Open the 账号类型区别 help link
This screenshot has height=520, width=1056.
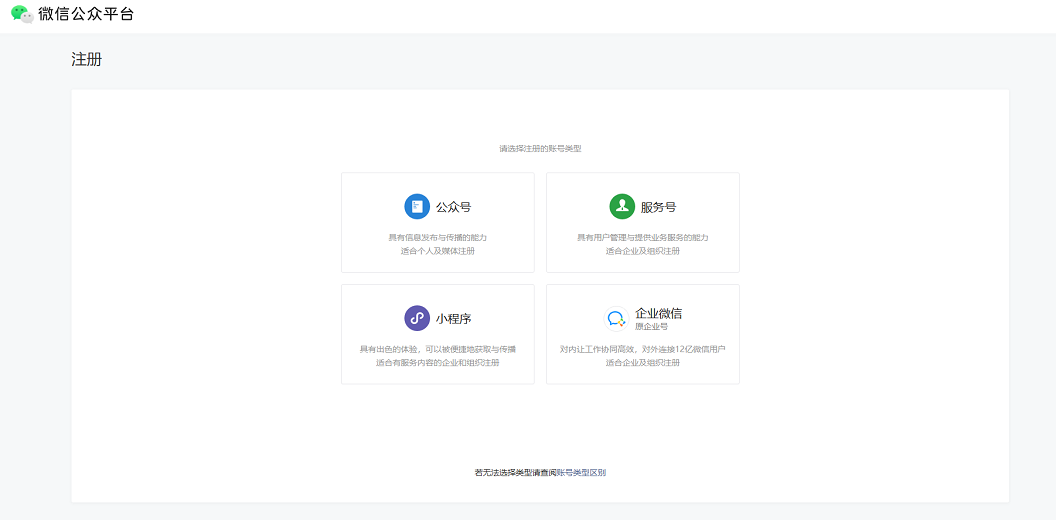pos(581,473)
